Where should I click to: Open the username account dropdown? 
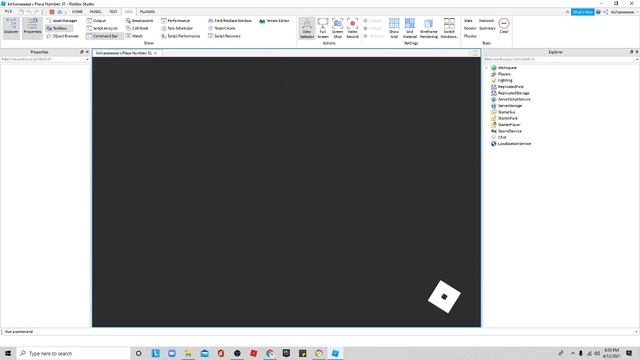(x=623, y=12)
